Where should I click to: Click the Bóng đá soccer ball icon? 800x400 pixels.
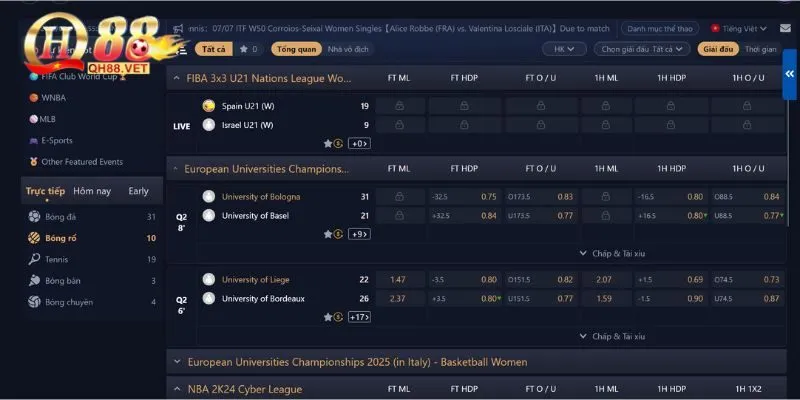point(35,216)
